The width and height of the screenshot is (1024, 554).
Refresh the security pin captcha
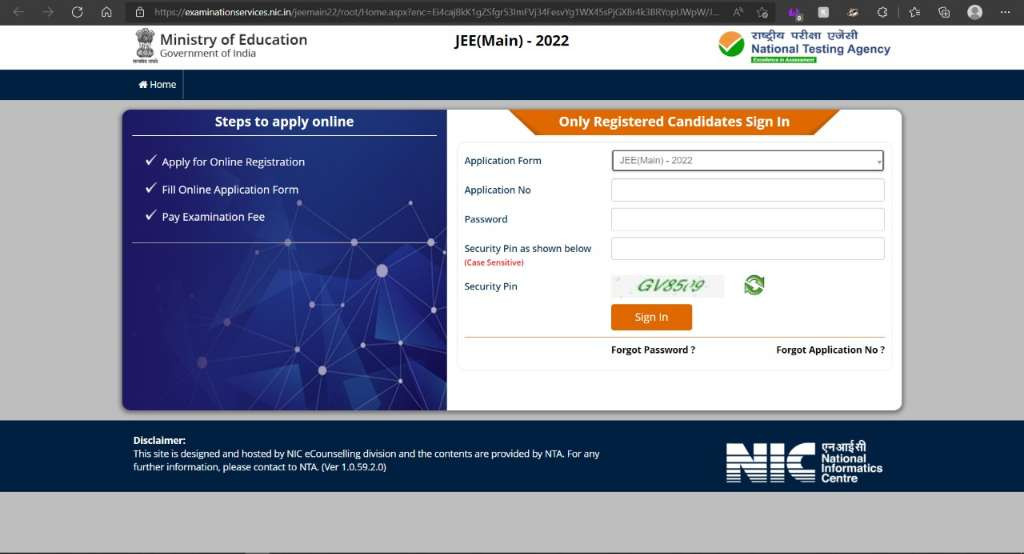click(754, 285)
